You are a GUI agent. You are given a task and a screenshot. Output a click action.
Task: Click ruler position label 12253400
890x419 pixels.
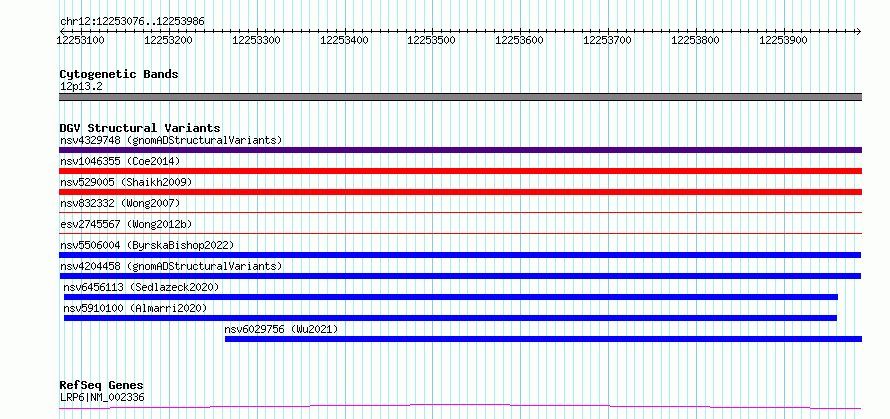click(x=345, y=40)
